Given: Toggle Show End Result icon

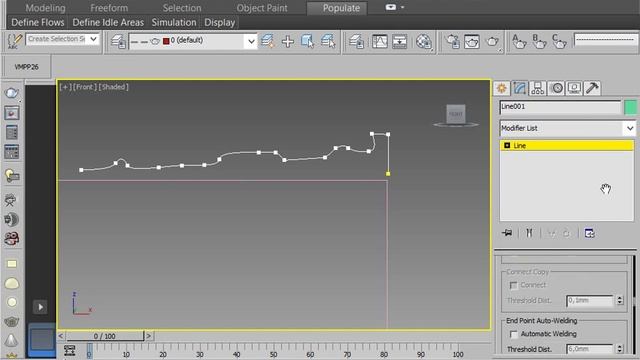Looking at the screenshot, I should [x=529, y=233].
